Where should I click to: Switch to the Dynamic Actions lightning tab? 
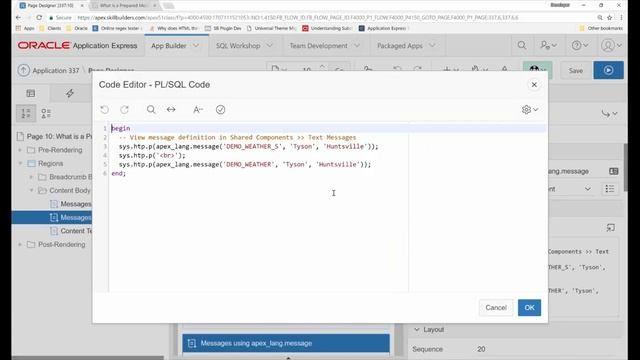coord(70,93)
